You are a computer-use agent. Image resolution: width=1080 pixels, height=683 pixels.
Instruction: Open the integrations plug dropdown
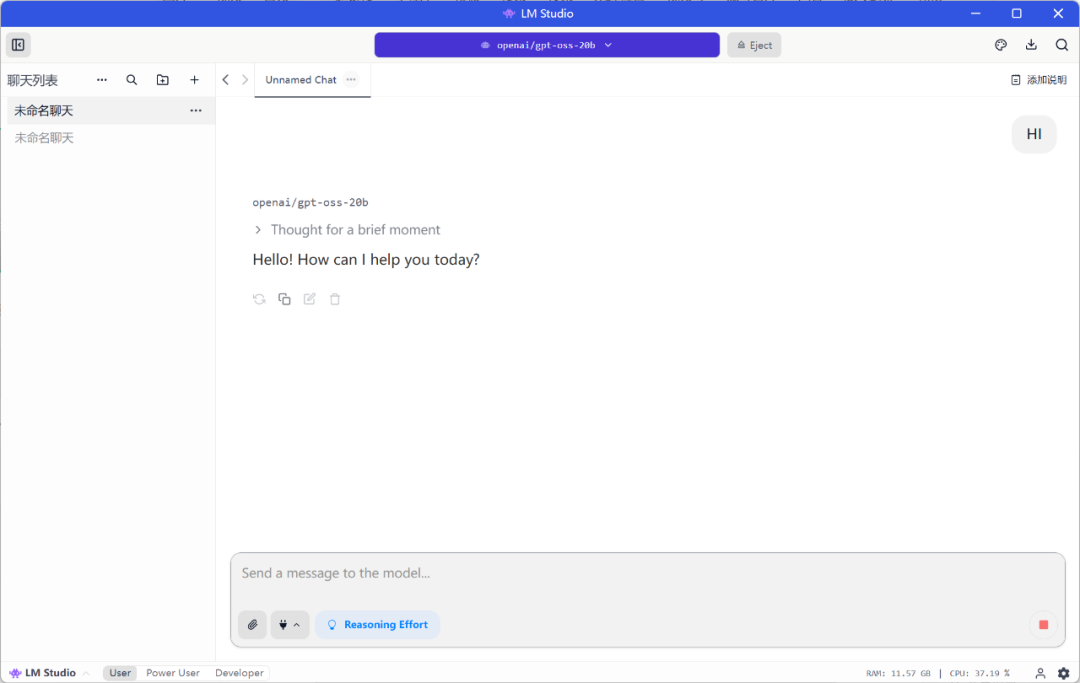point(289,624)
